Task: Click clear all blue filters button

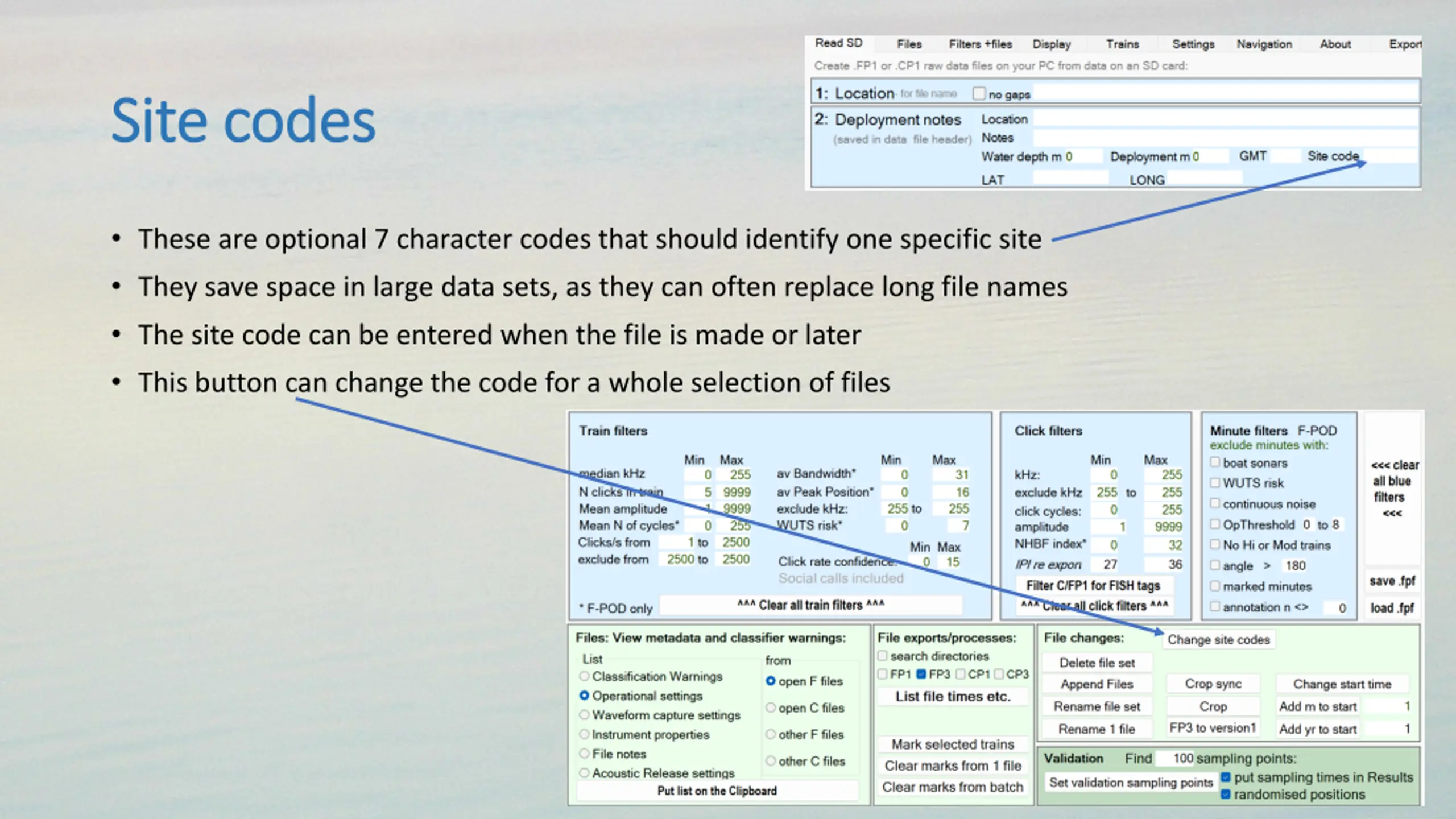Action: pyautogui.click(x=1393, y=489)
